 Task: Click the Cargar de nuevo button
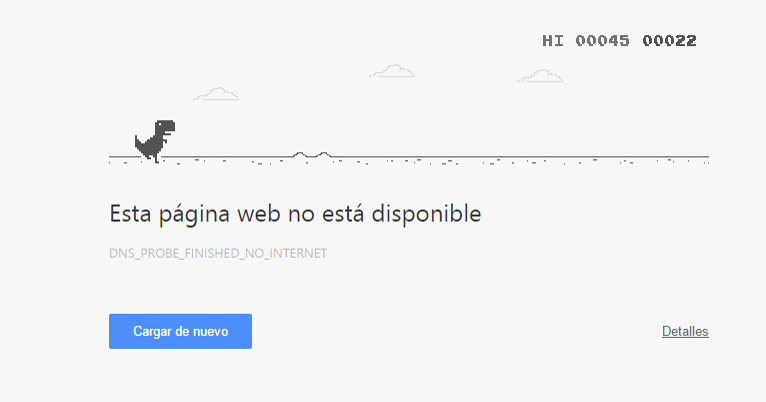180,331
